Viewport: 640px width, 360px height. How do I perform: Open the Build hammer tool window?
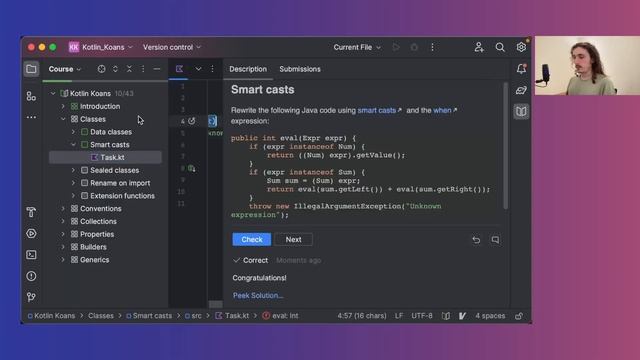click(31, 212)
